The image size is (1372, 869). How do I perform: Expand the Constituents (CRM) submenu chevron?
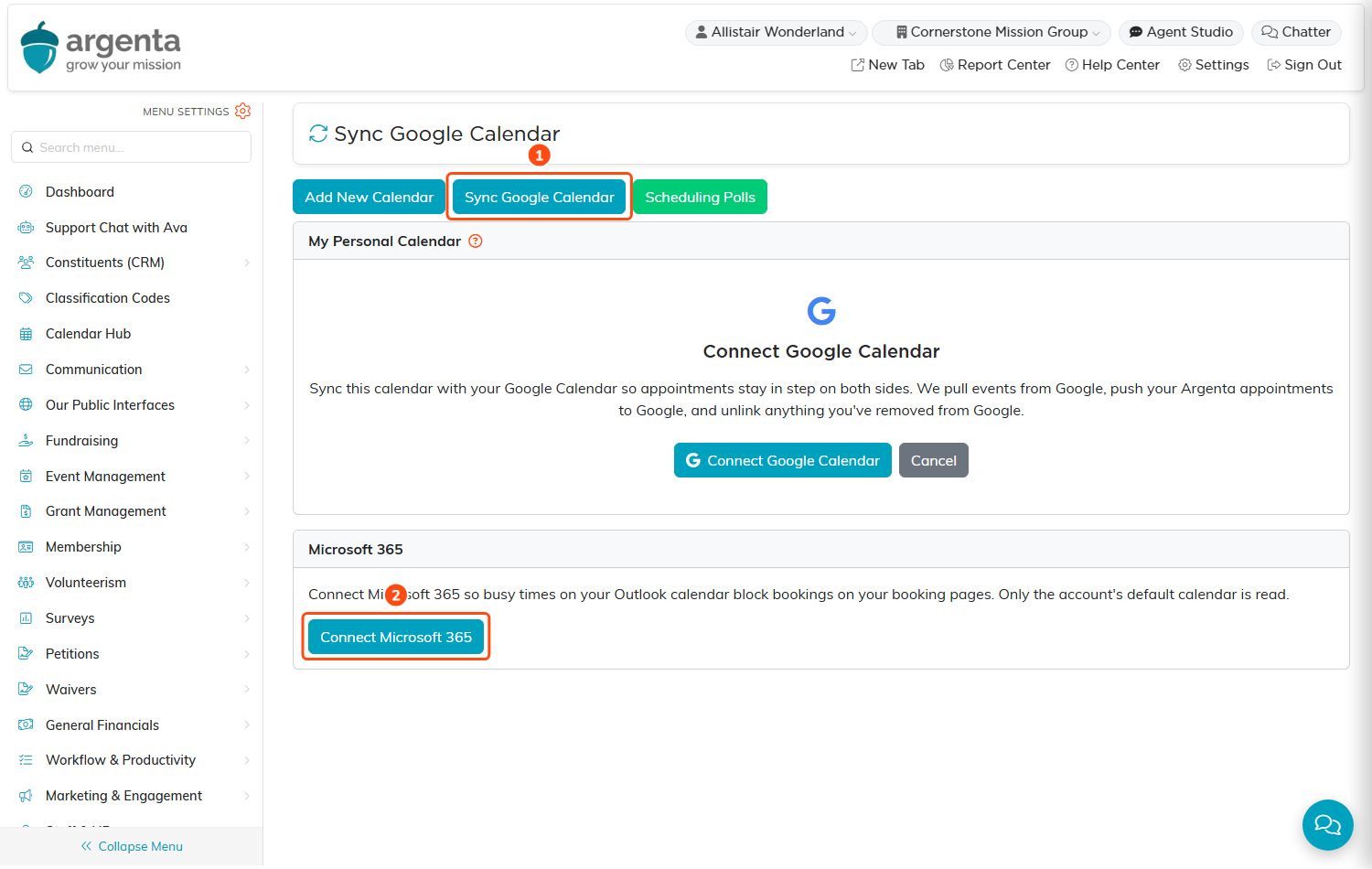click(247, 263)
